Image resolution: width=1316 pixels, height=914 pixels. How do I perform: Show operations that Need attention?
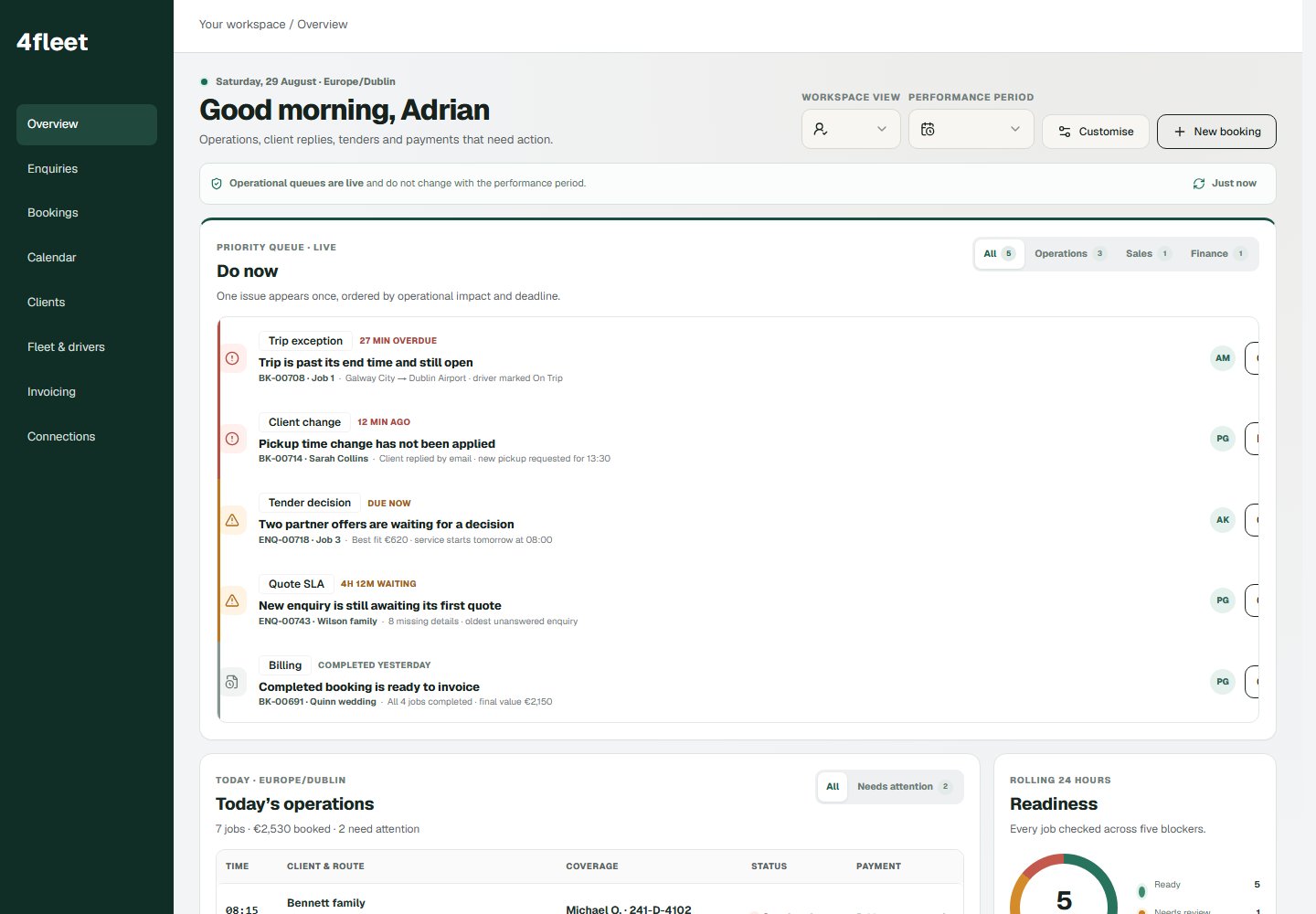click(904, 787)
